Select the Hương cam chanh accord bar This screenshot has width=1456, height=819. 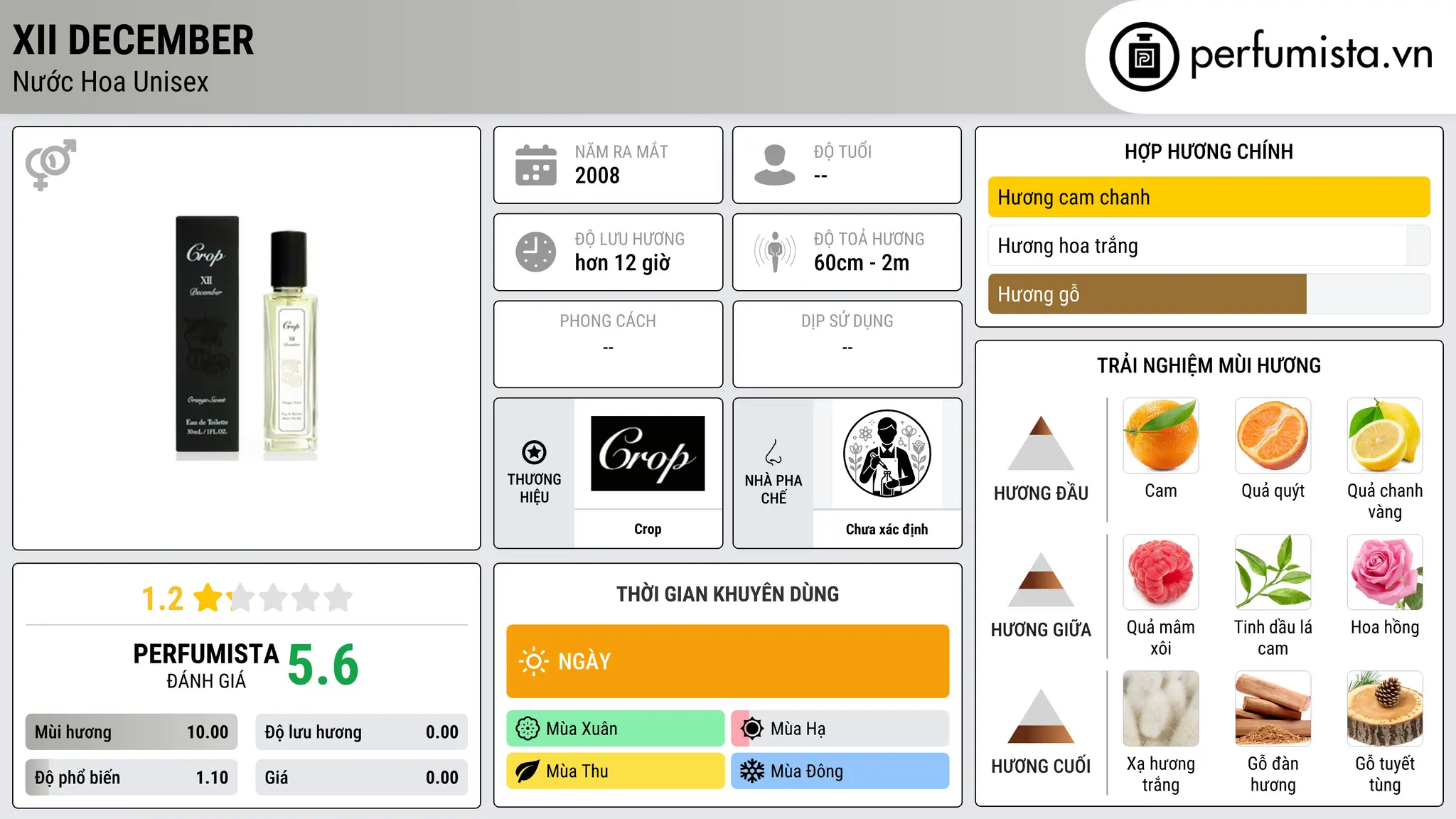[x=1209, y=197]
